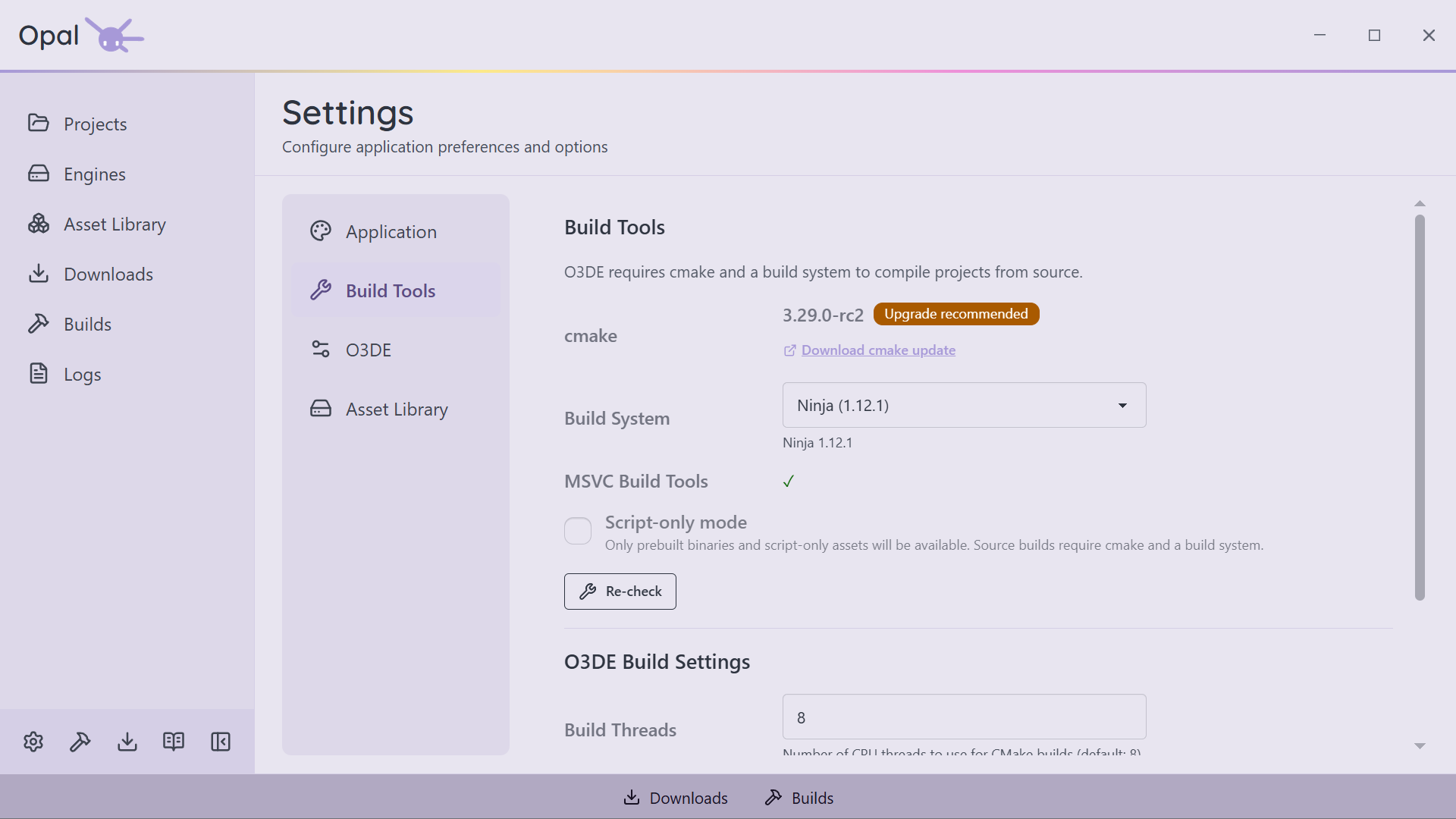
Task: Click the Script-only mode label
Action: tap(676, 522)
